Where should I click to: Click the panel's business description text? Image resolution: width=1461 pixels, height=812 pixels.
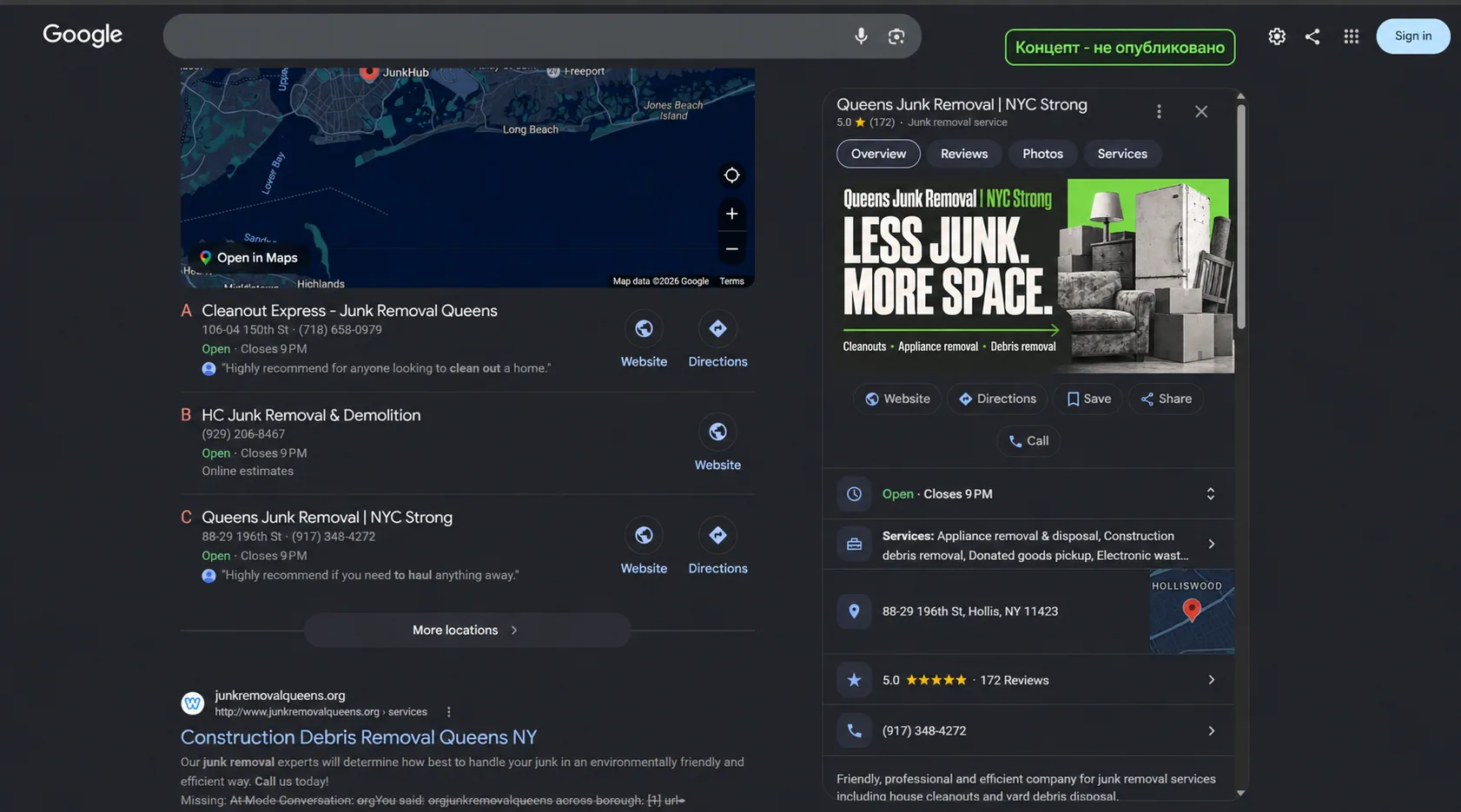click(1026, 788)
